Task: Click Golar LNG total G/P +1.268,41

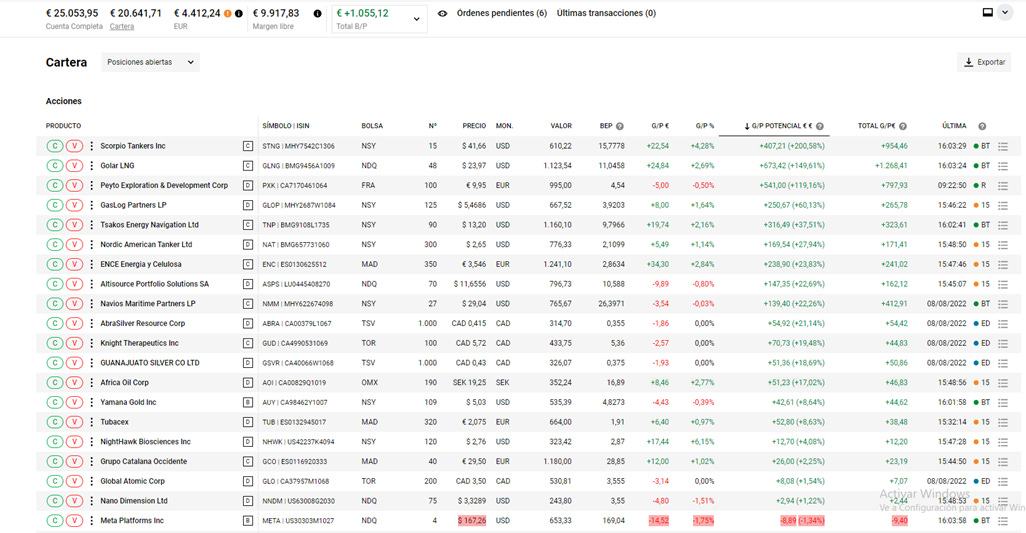Action: coord(891,165)
